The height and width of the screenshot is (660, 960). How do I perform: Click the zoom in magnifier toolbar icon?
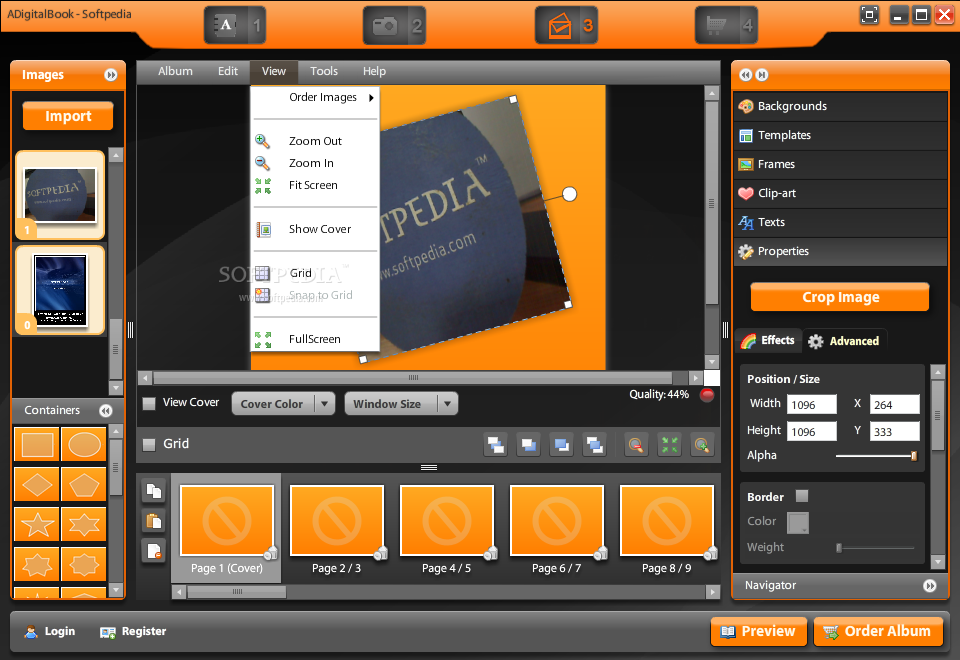point(702,444)
